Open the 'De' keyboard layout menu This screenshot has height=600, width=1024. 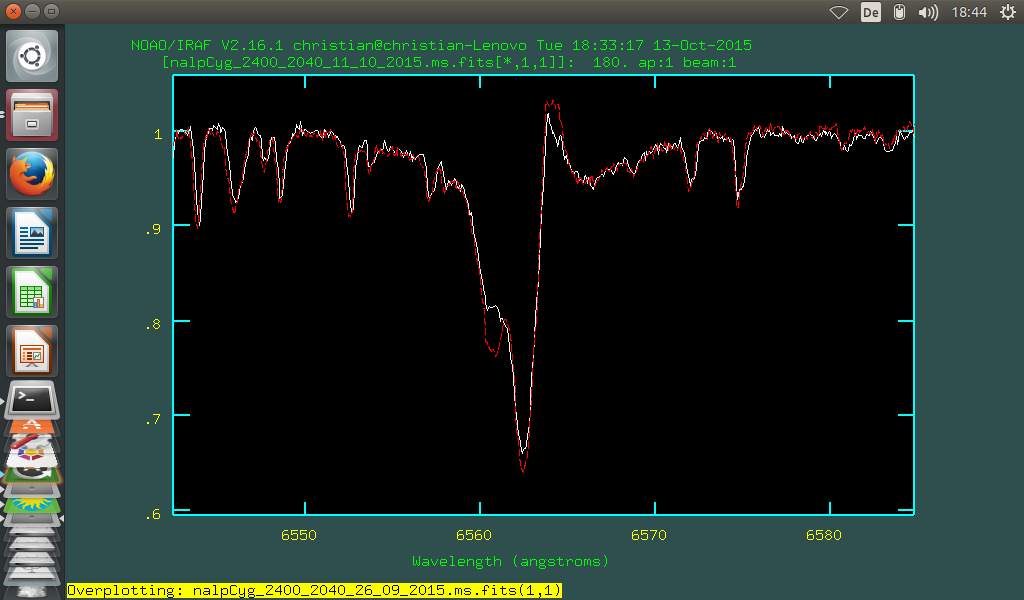[870, 11]
